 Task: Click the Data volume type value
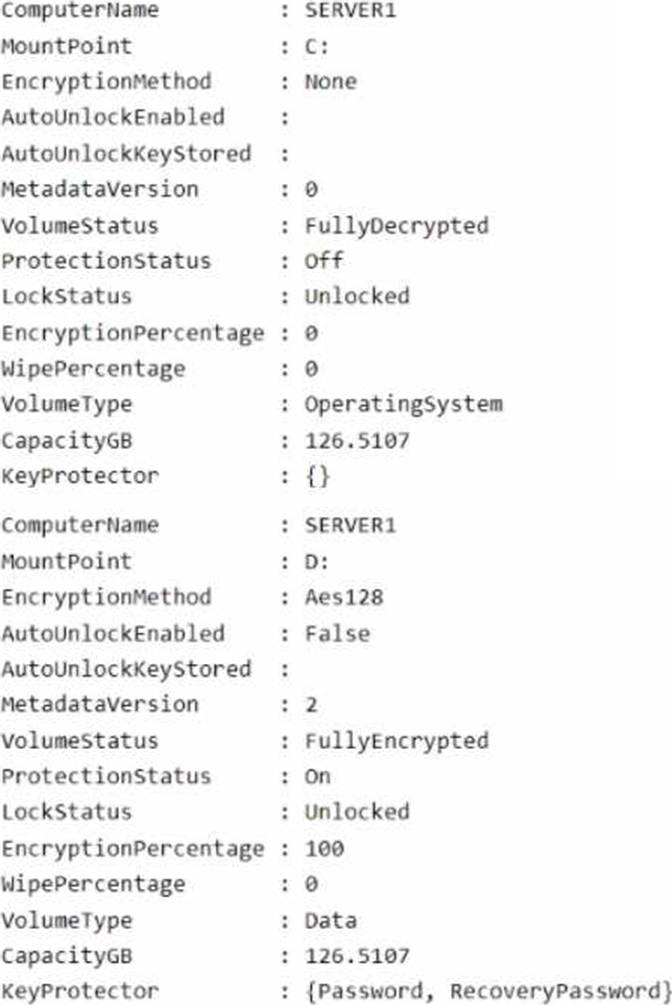click(x=330, y=920)
